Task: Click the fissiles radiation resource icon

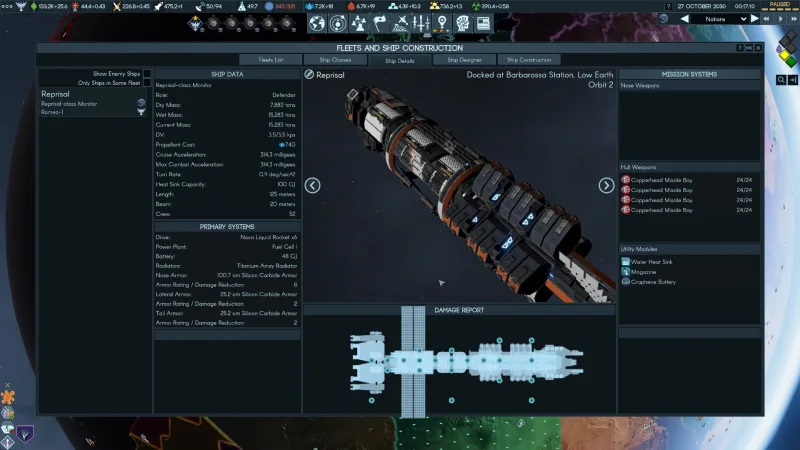Action: [476, 6]
